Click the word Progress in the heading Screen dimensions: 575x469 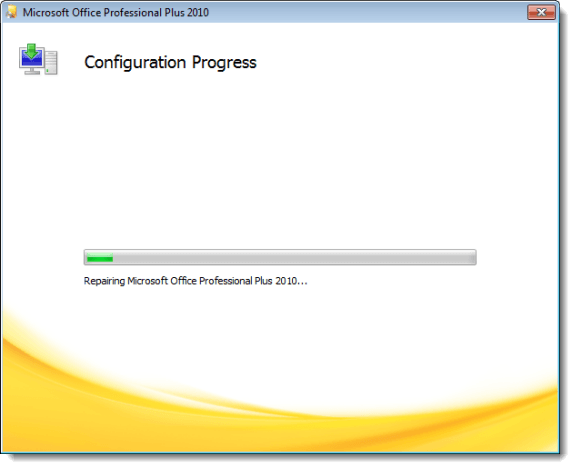(x=224, y=63)
